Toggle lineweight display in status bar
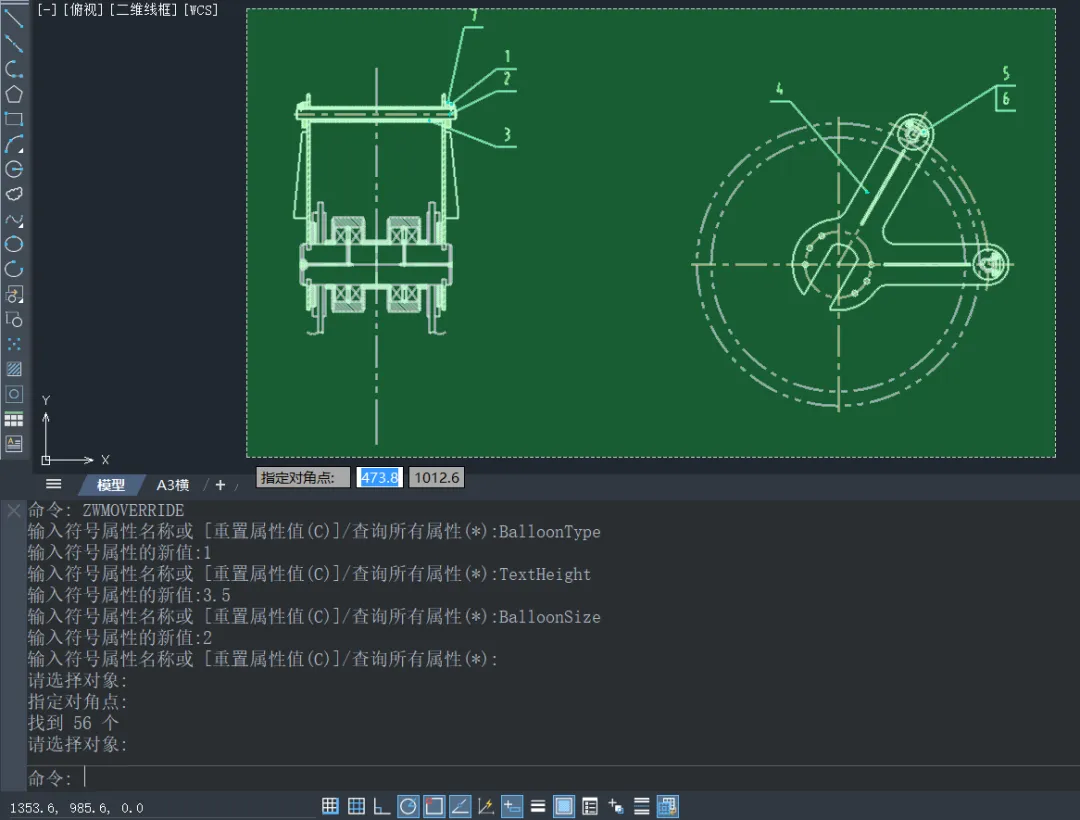The width and height of the screenshot is (1080, 820). click(x=538, y=806)
